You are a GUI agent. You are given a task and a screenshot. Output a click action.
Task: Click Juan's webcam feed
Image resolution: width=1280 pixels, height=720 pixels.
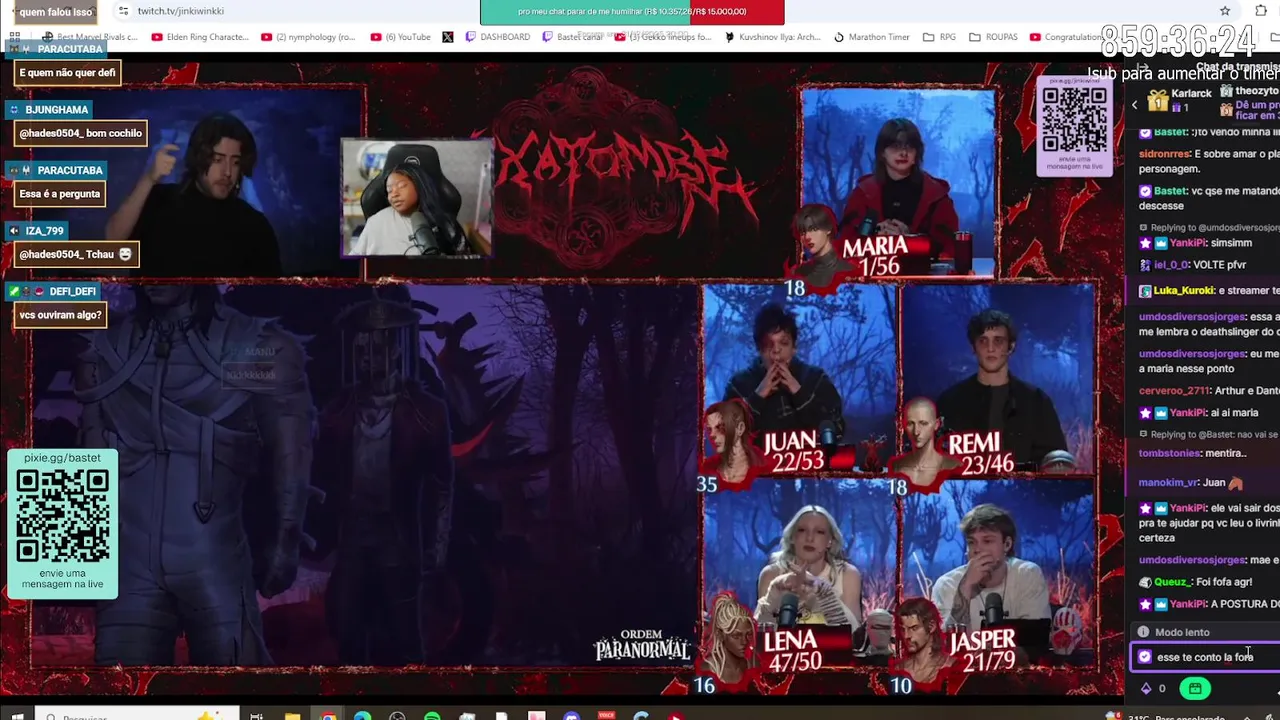click(x=799, y=380)
